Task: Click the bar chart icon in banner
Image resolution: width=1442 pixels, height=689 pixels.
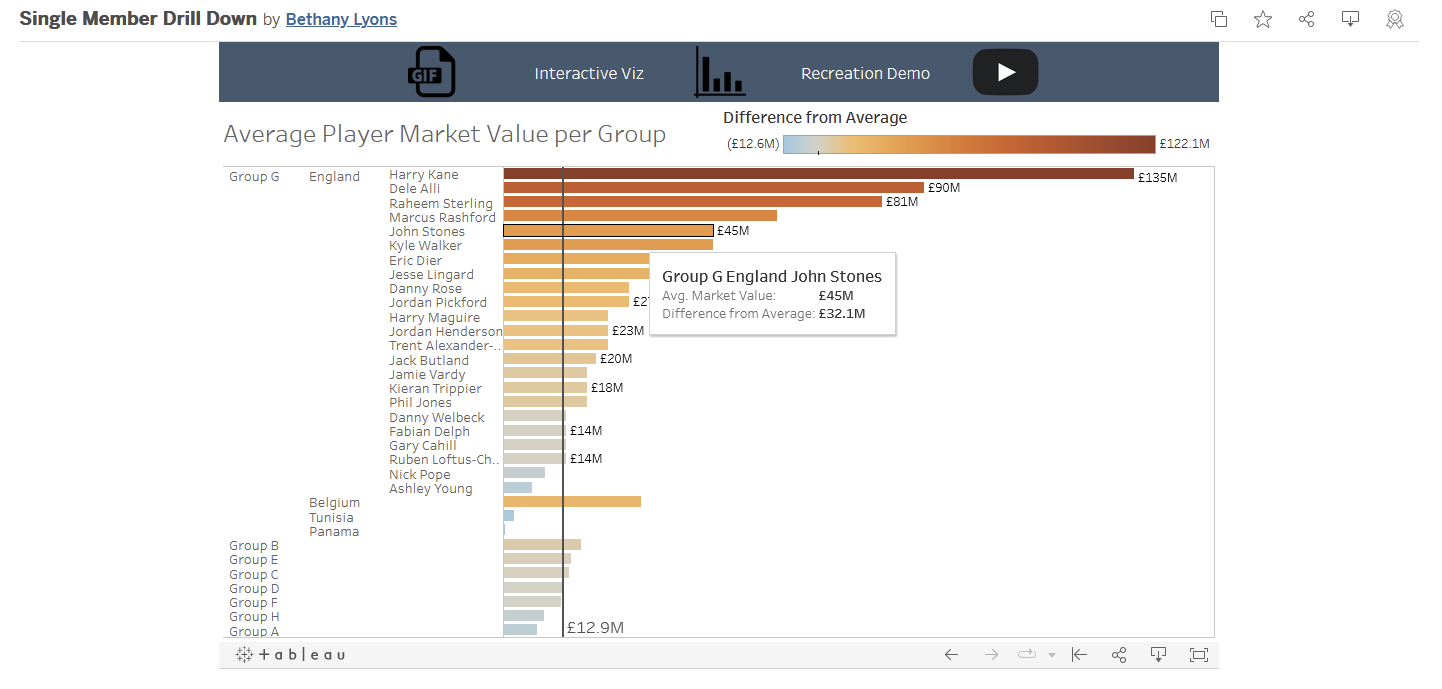Action: pos(719,73)
